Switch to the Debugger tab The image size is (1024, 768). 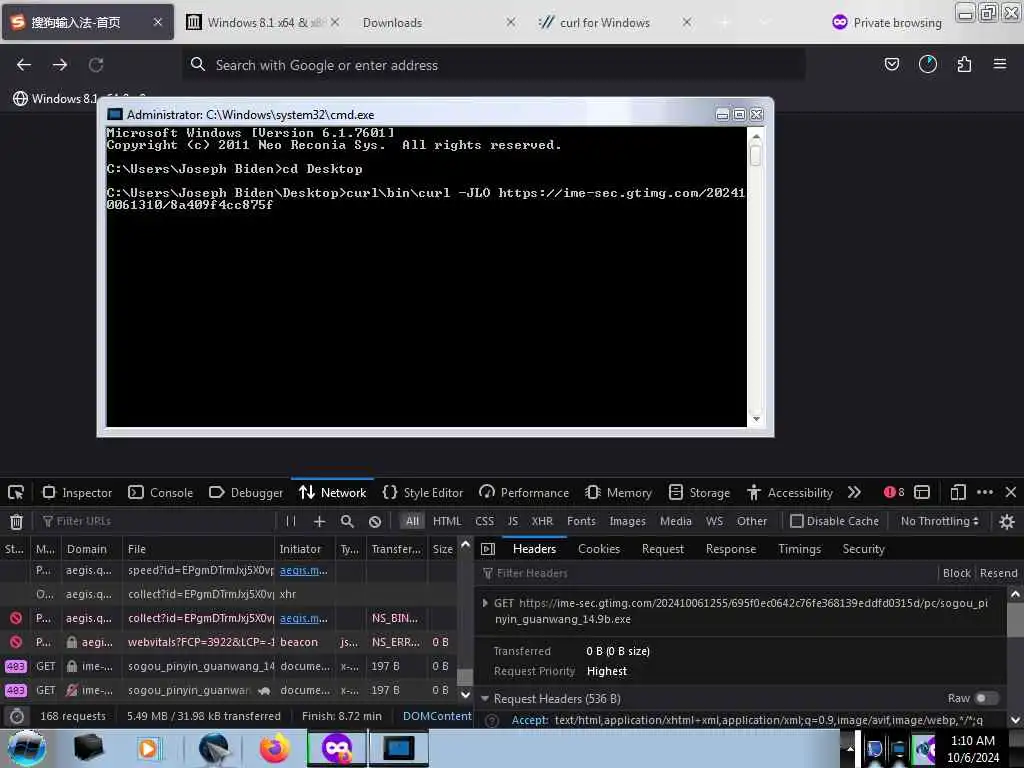tap(246, 492)
